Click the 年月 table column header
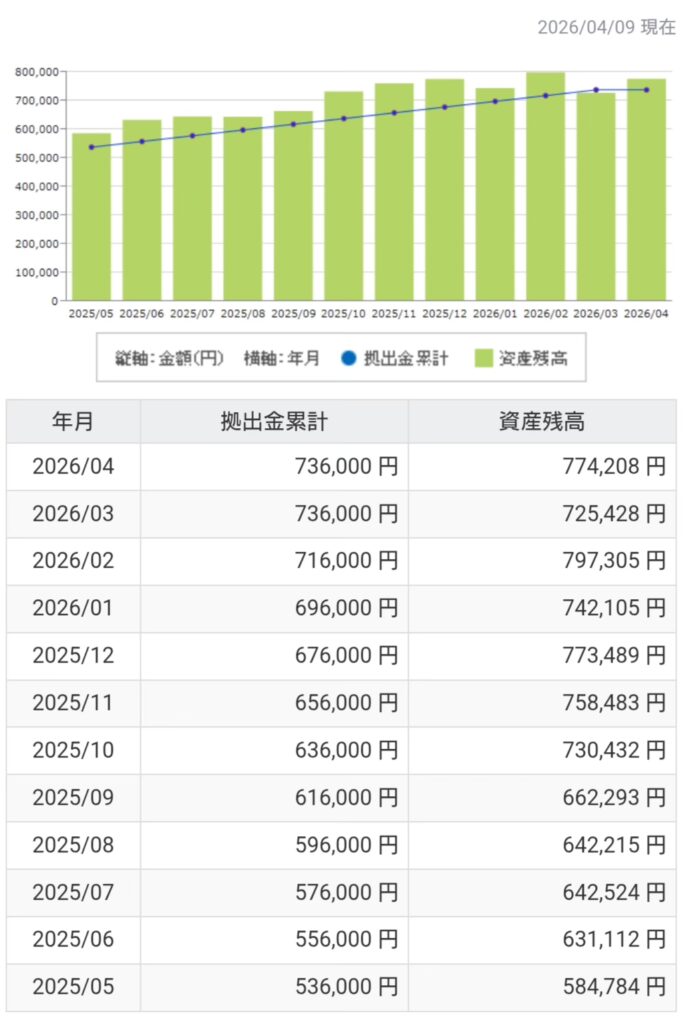Screen dimensions: 684x1024 [x=73, y=421]
